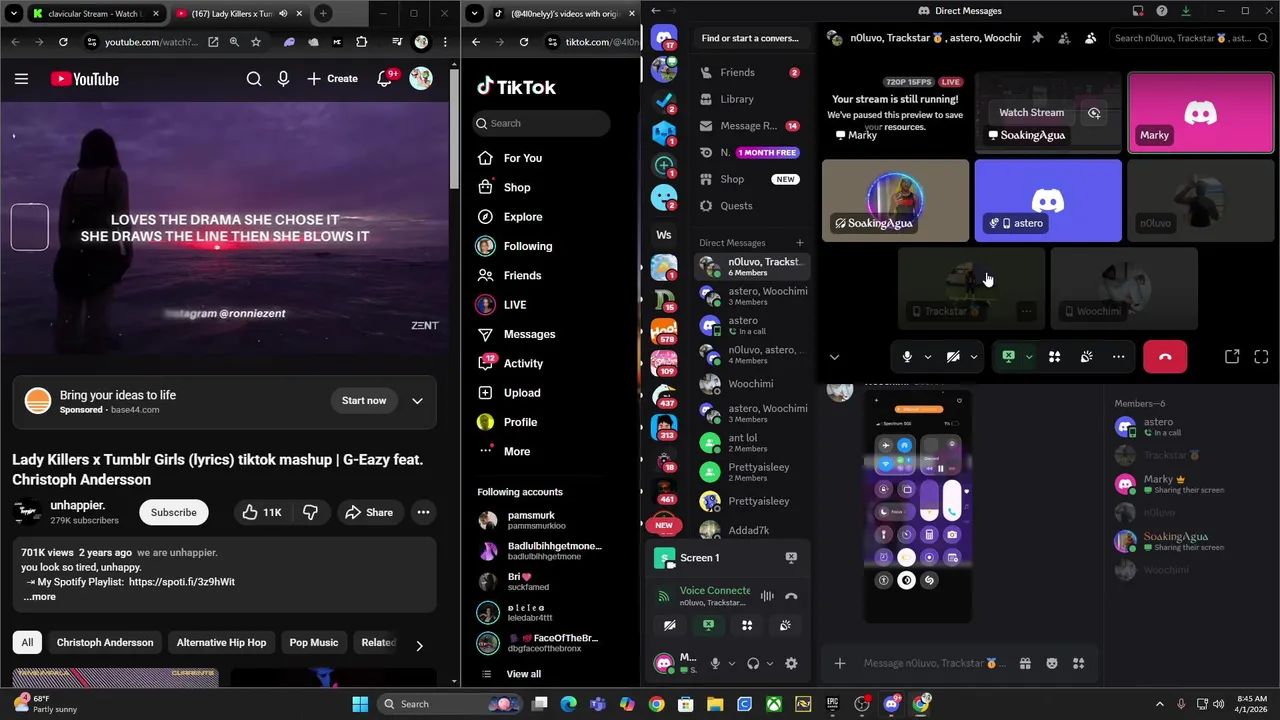Show more chips with right arrow
This screenshot has width=1280, height=720.
pyautogui.click(x=419, y=645)
